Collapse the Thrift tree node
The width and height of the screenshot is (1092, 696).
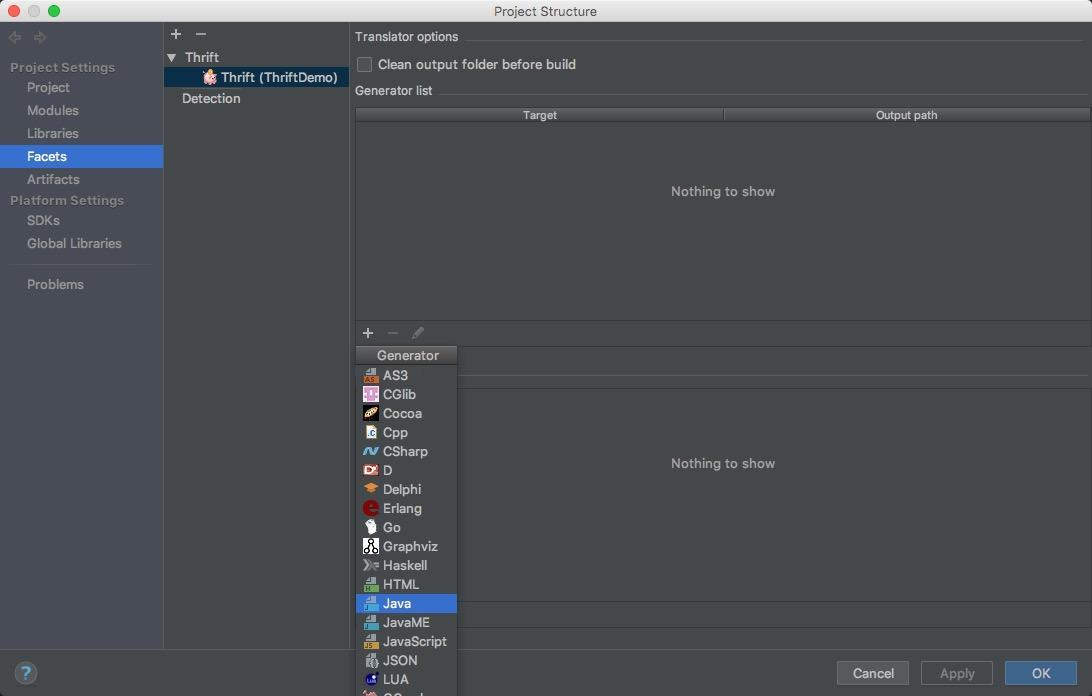coord(171,57)
